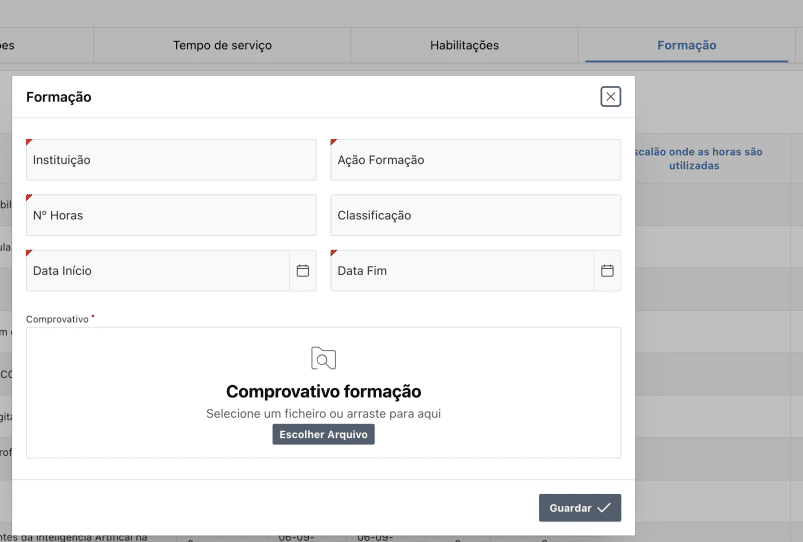
Task: Select the Nº Horas input
Action: pyautogui.click(x=171, y=215)
